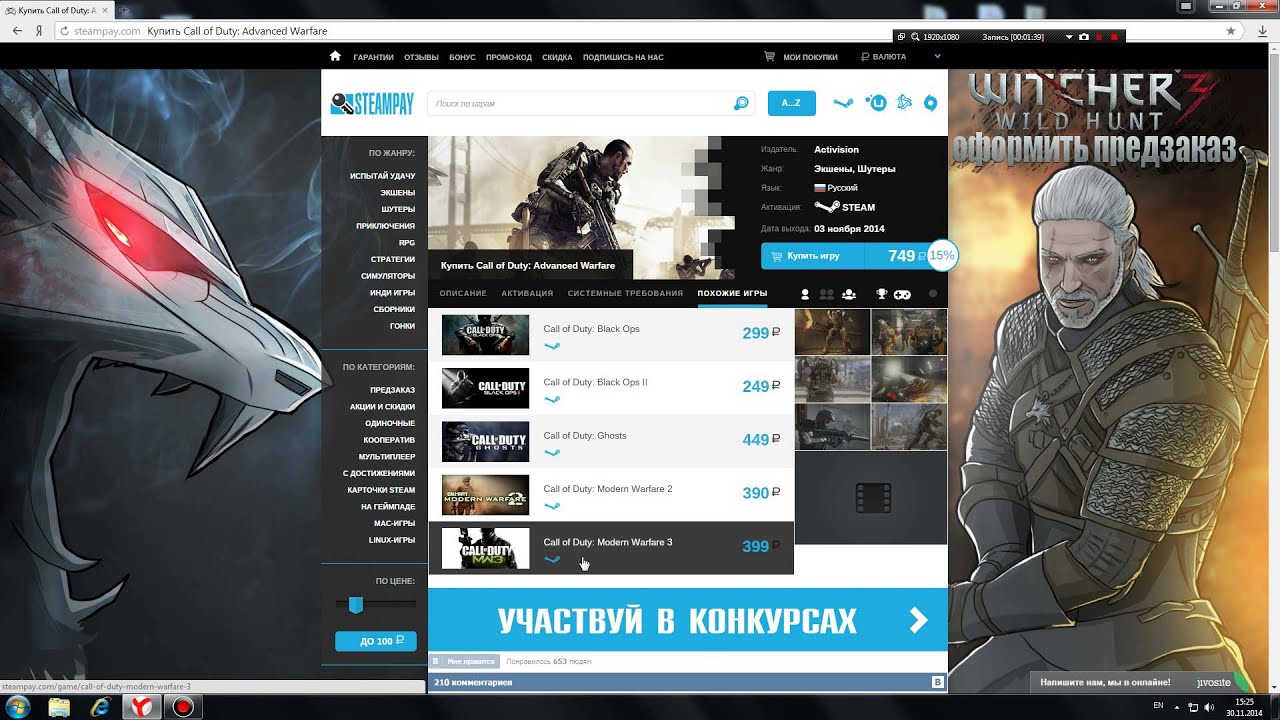Click the A...Z catalog button

tap(791, 103)
